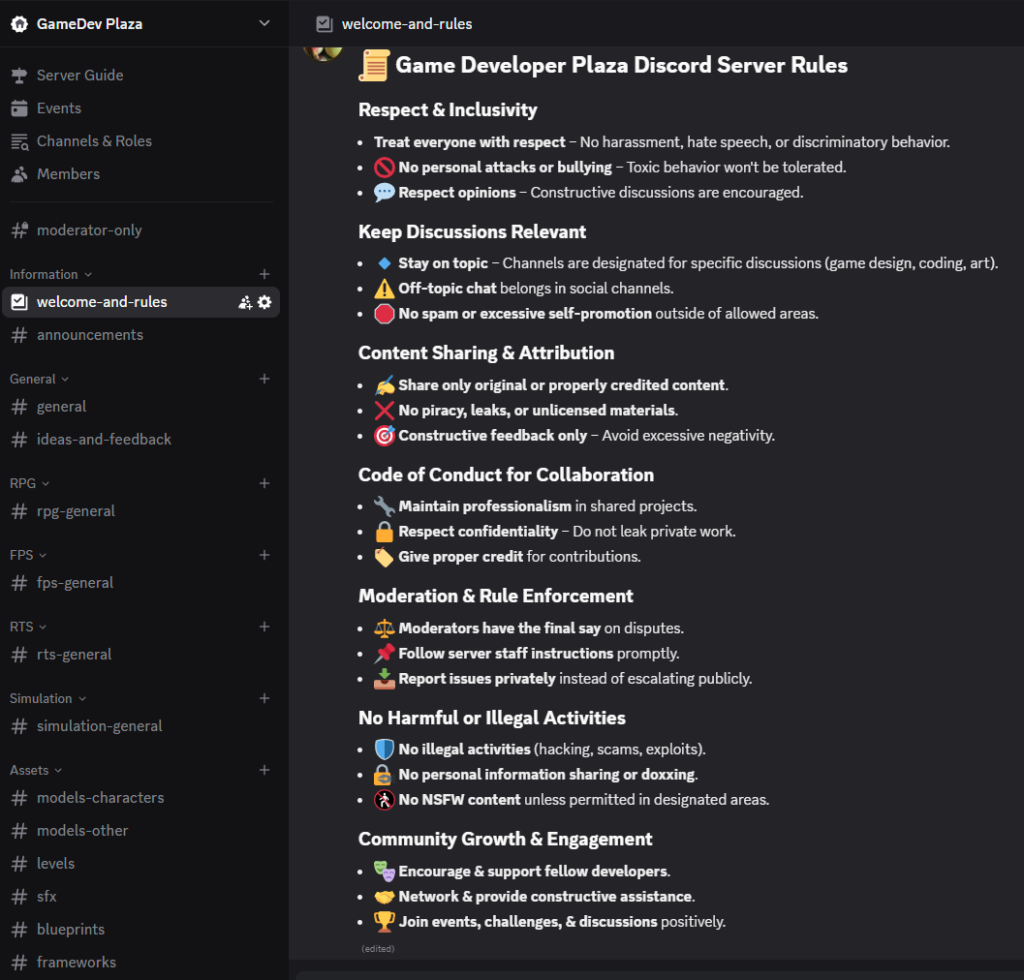Open Channels & Roles browser

[141, 141]
